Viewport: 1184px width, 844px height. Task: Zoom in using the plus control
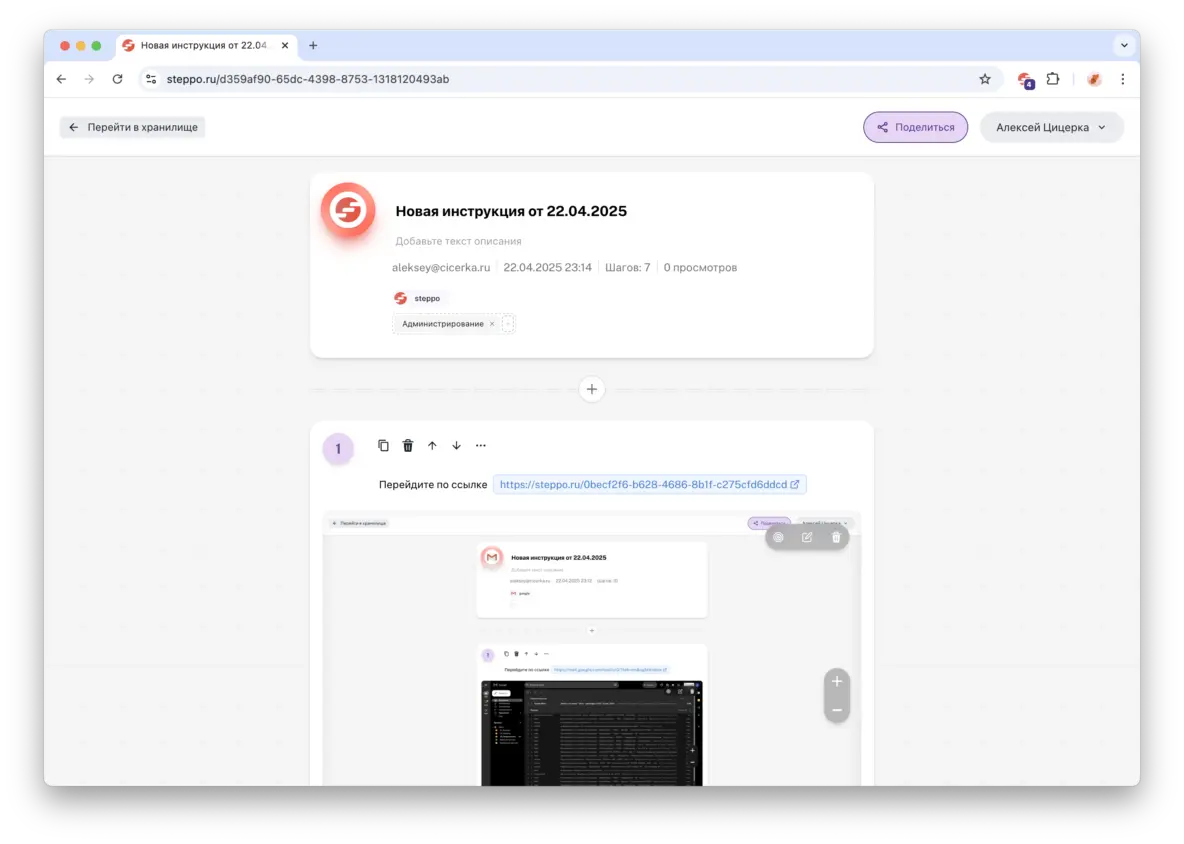tap(836, 681)
